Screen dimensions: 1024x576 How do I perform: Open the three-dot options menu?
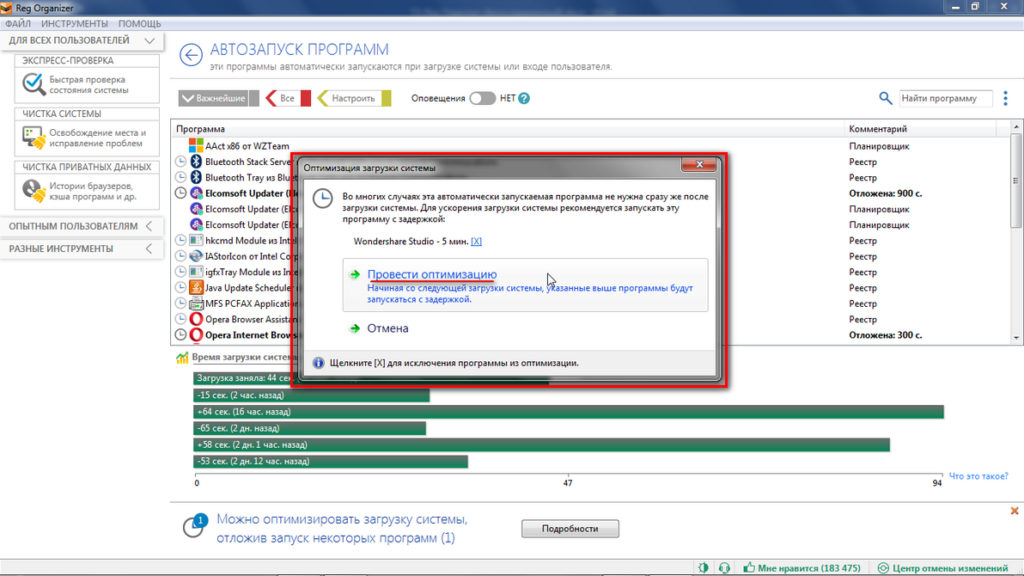click(1005, 98)
